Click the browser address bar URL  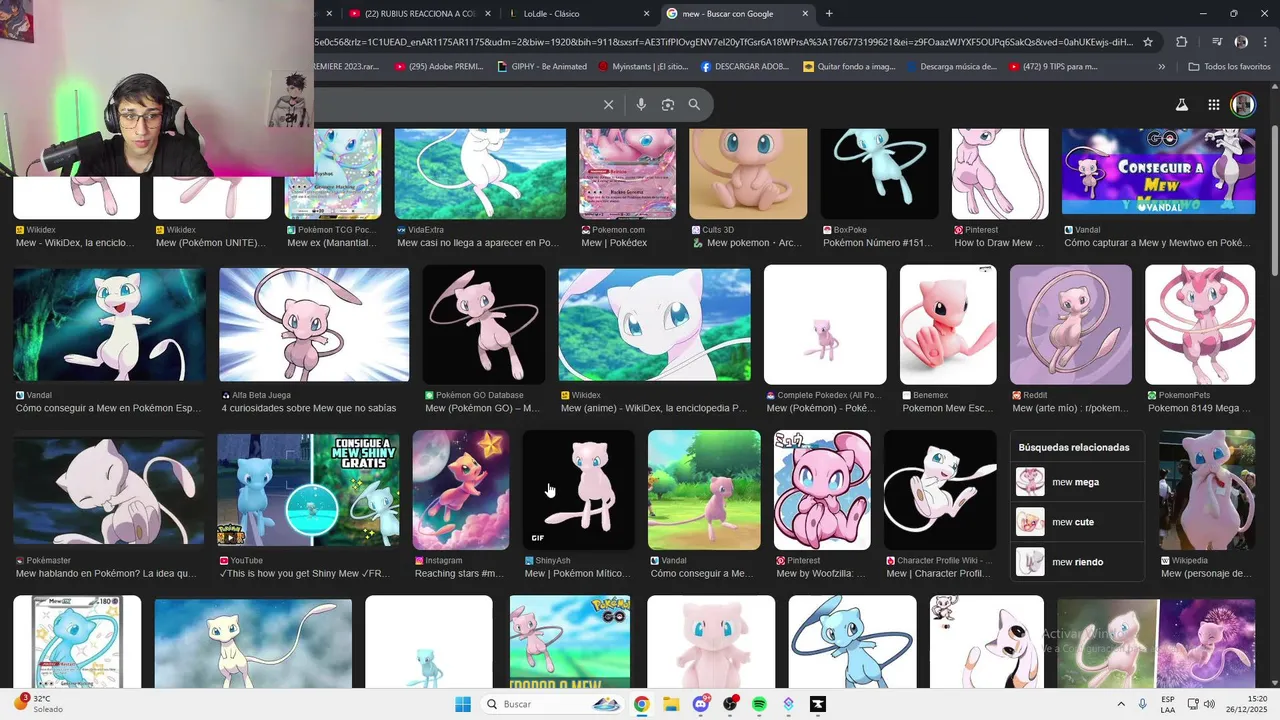[x=722, y=42]
